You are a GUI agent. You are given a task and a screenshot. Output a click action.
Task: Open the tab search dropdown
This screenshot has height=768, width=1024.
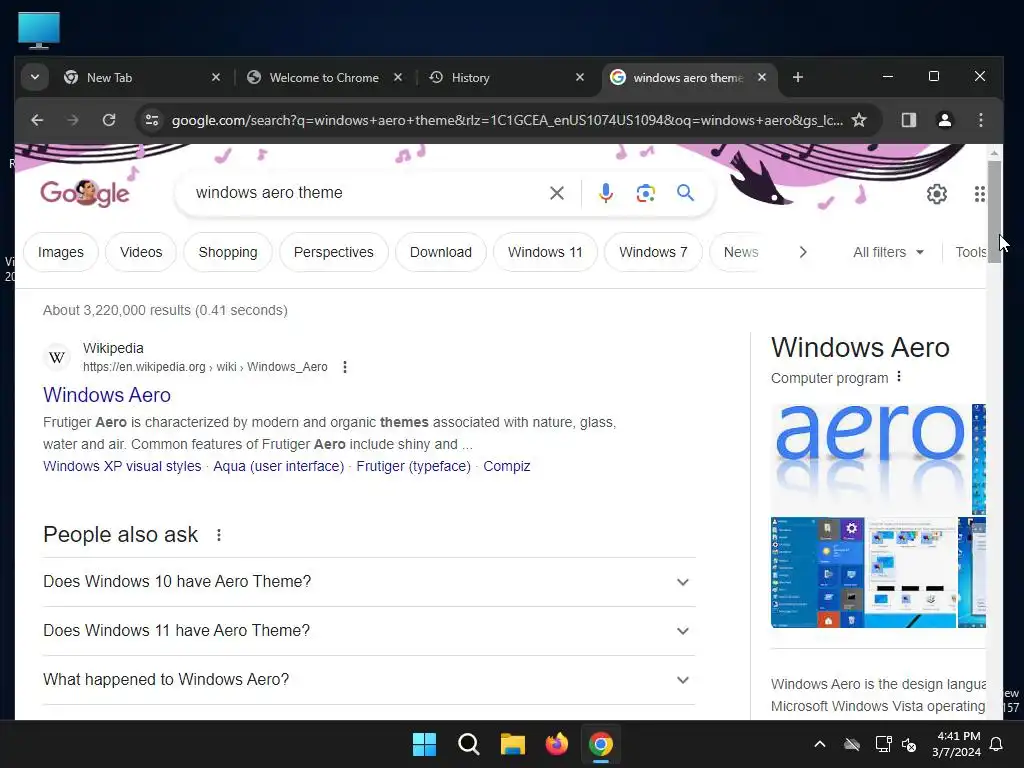point(35,77)
